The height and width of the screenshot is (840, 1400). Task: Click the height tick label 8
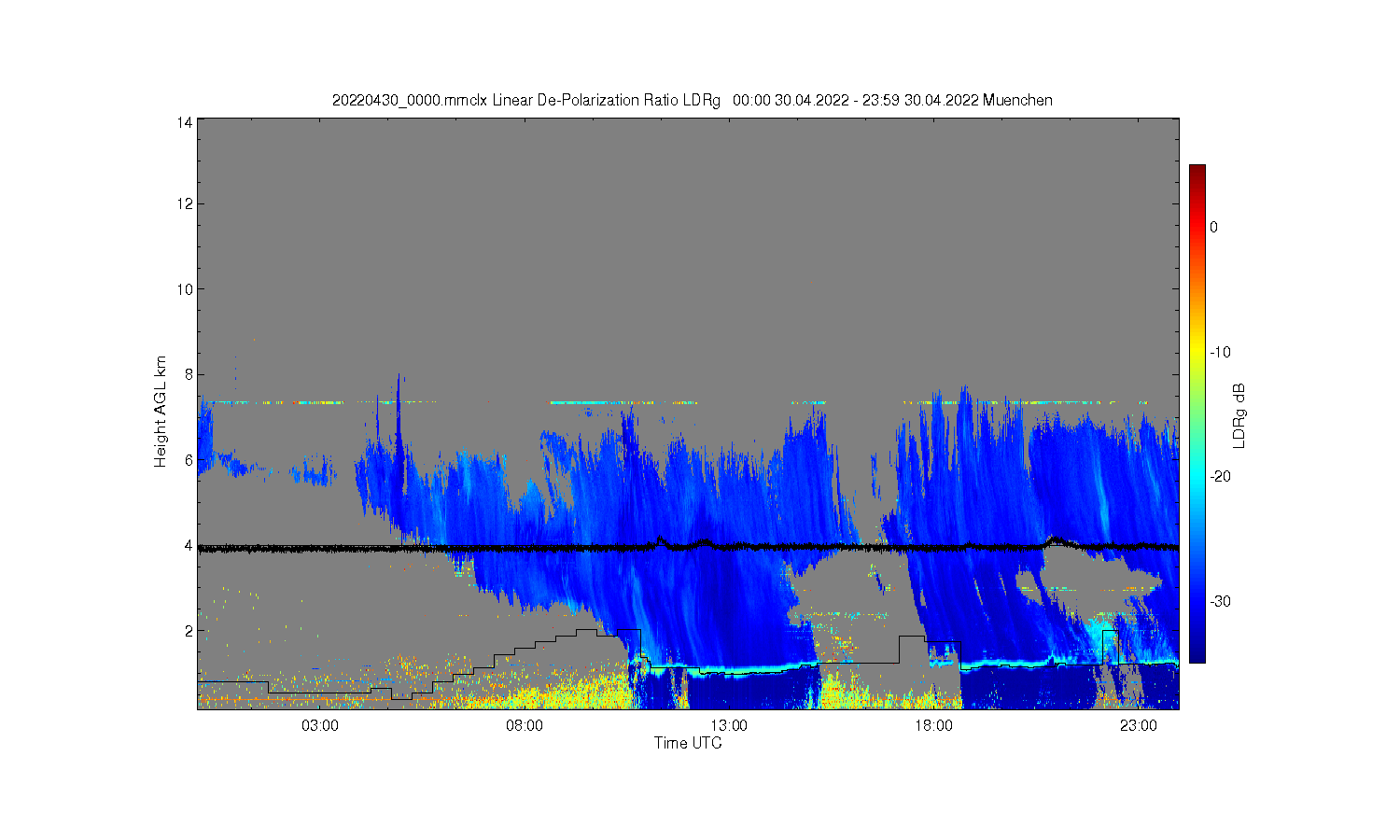(x=189, y=374)
